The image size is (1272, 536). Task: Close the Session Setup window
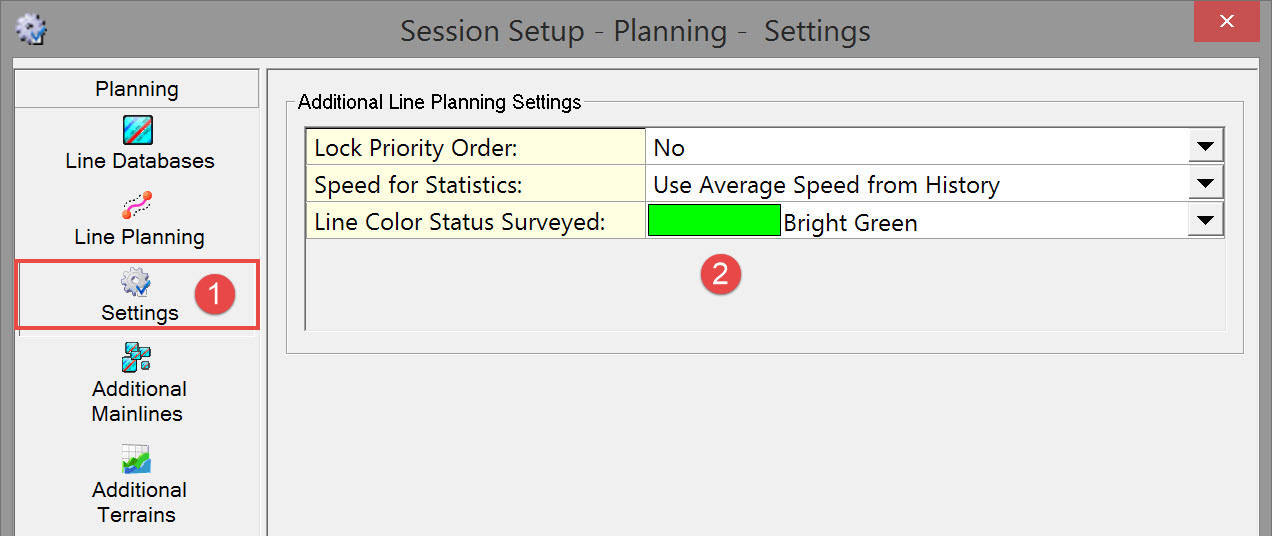tap(1226, 22)
